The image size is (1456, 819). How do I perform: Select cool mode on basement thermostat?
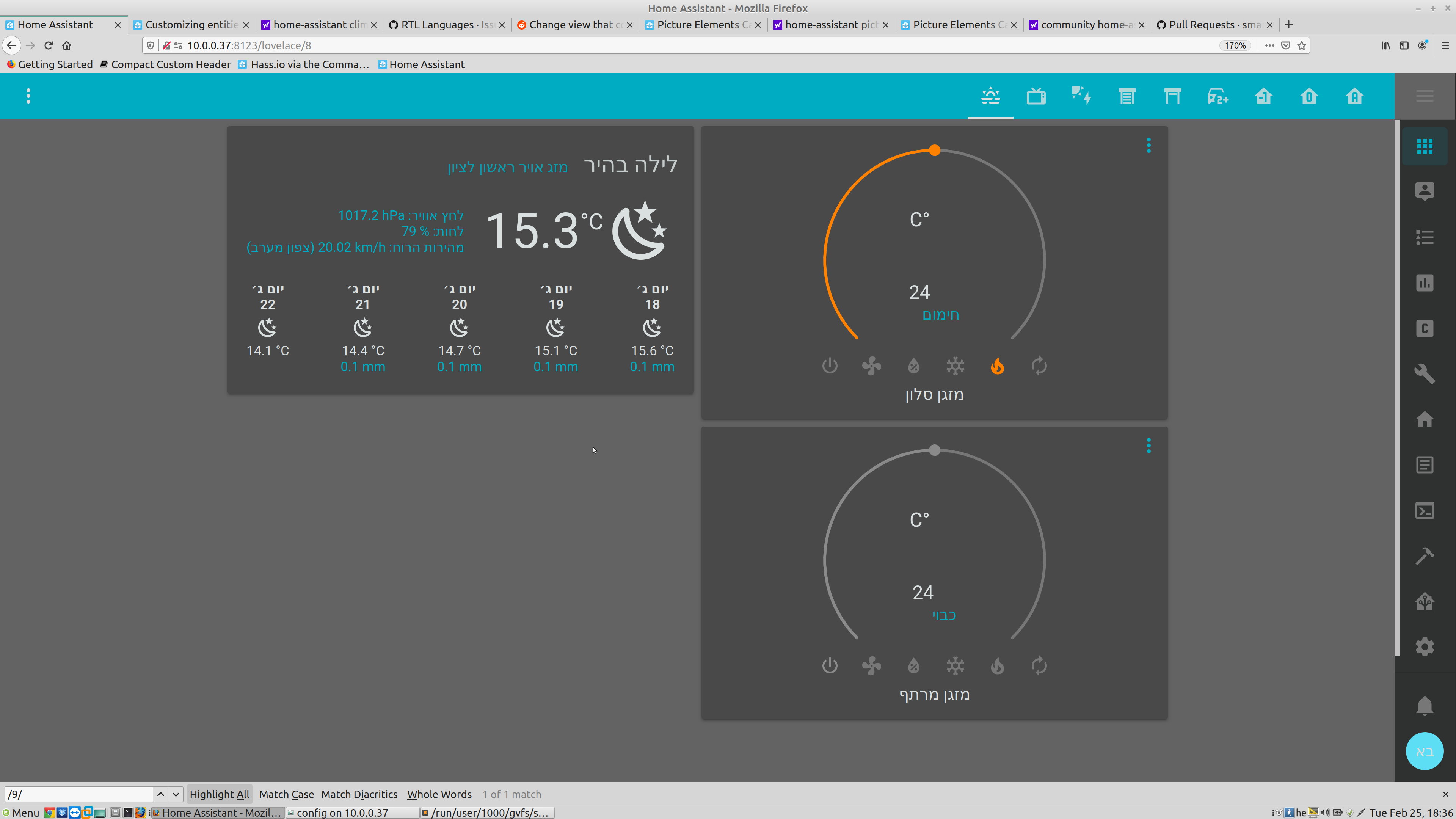click(x=955, y=666)
